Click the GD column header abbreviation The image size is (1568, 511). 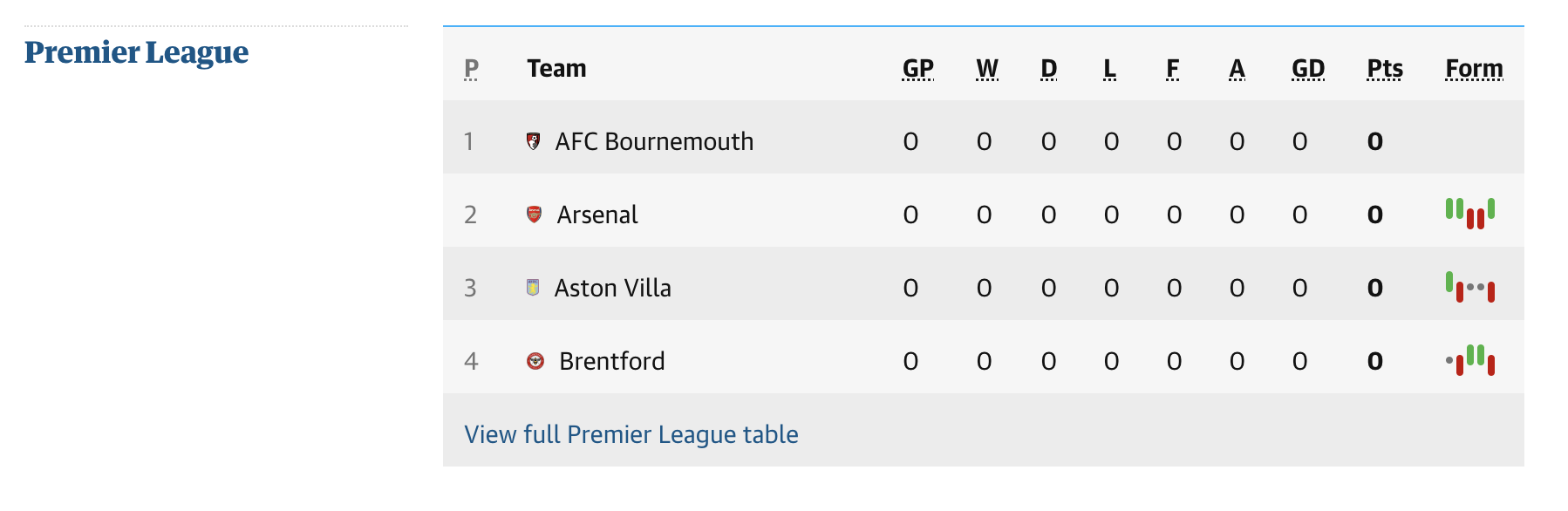click(1308, 69)
